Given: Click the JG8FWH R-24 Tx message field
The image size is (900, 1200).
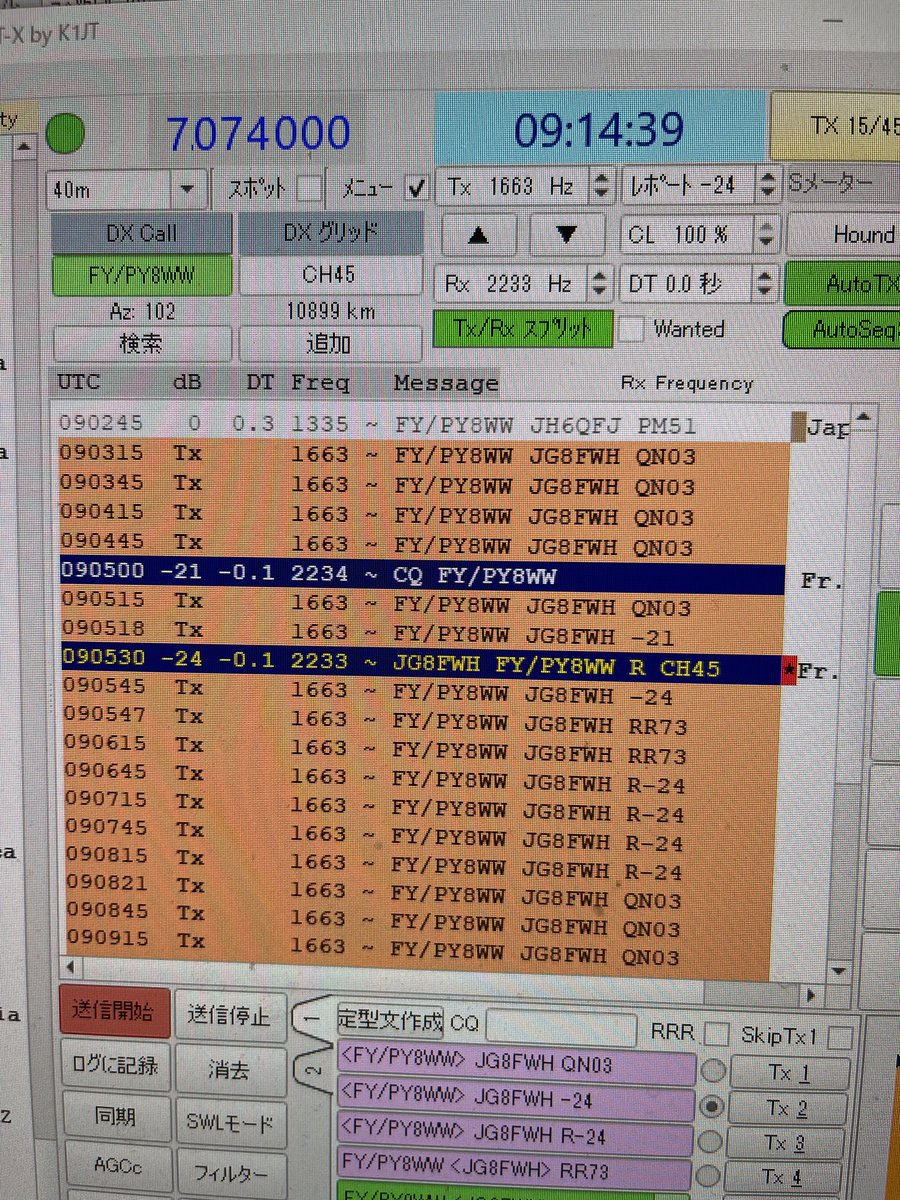Looking at the screenshot, I should (x=516, y=1136).
